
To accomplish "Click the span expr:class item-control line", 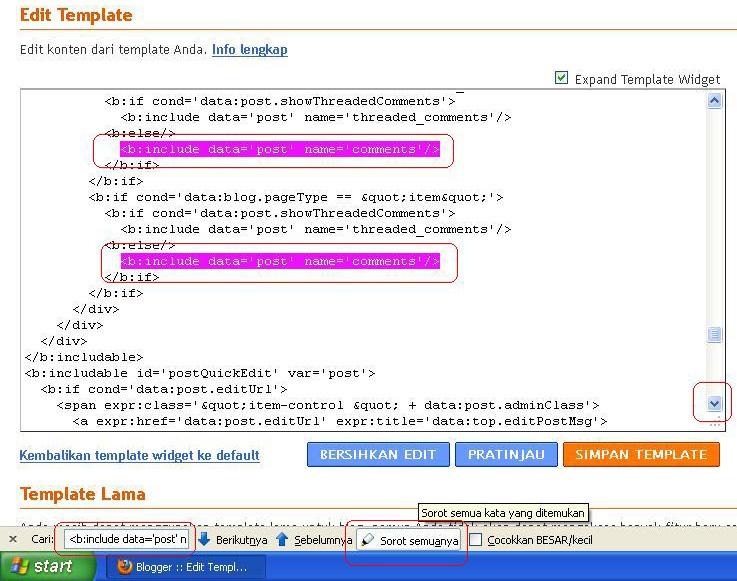I will tap(328, 405).
